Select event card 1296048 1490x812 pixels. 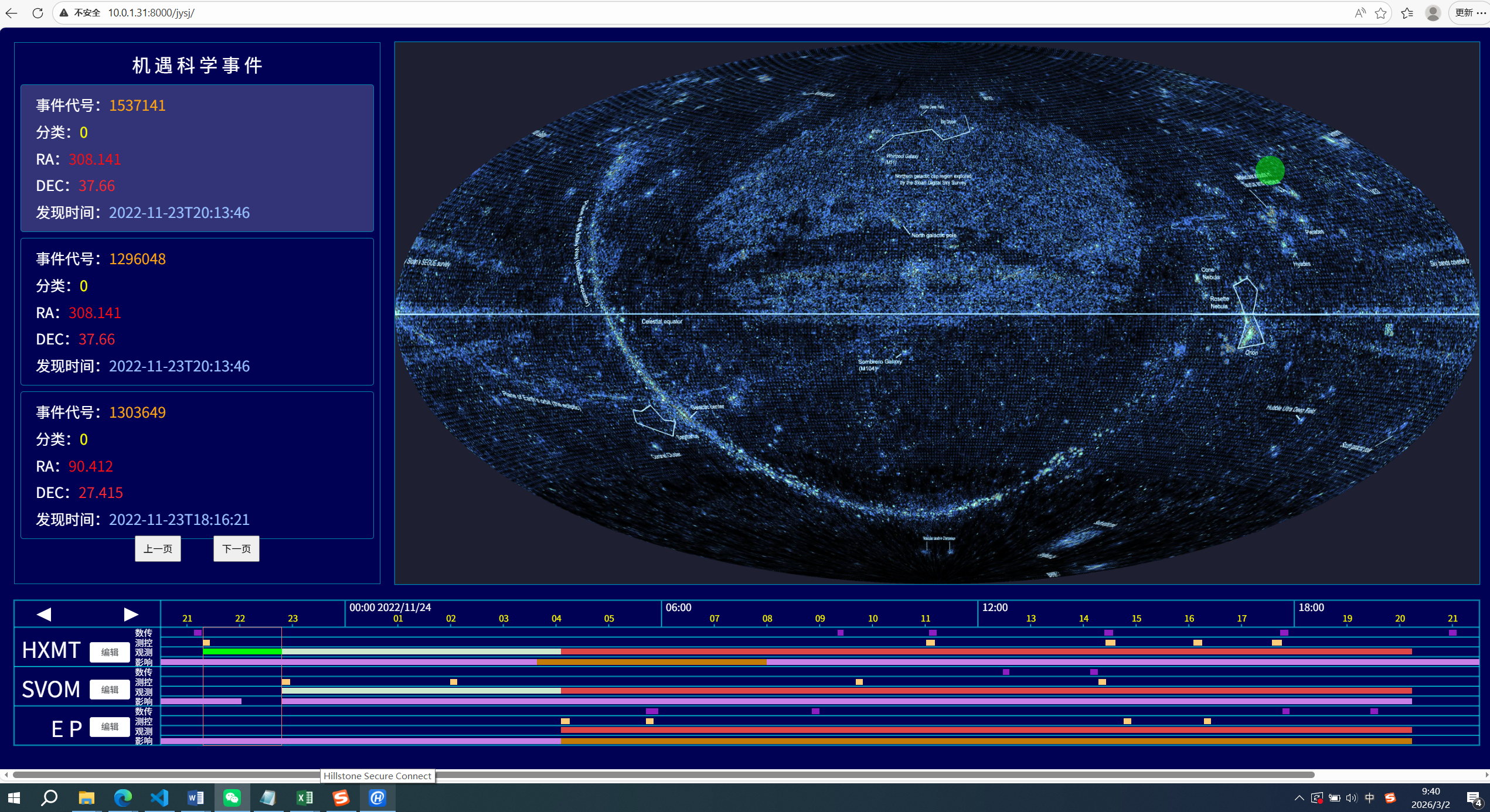coord(197,312)
